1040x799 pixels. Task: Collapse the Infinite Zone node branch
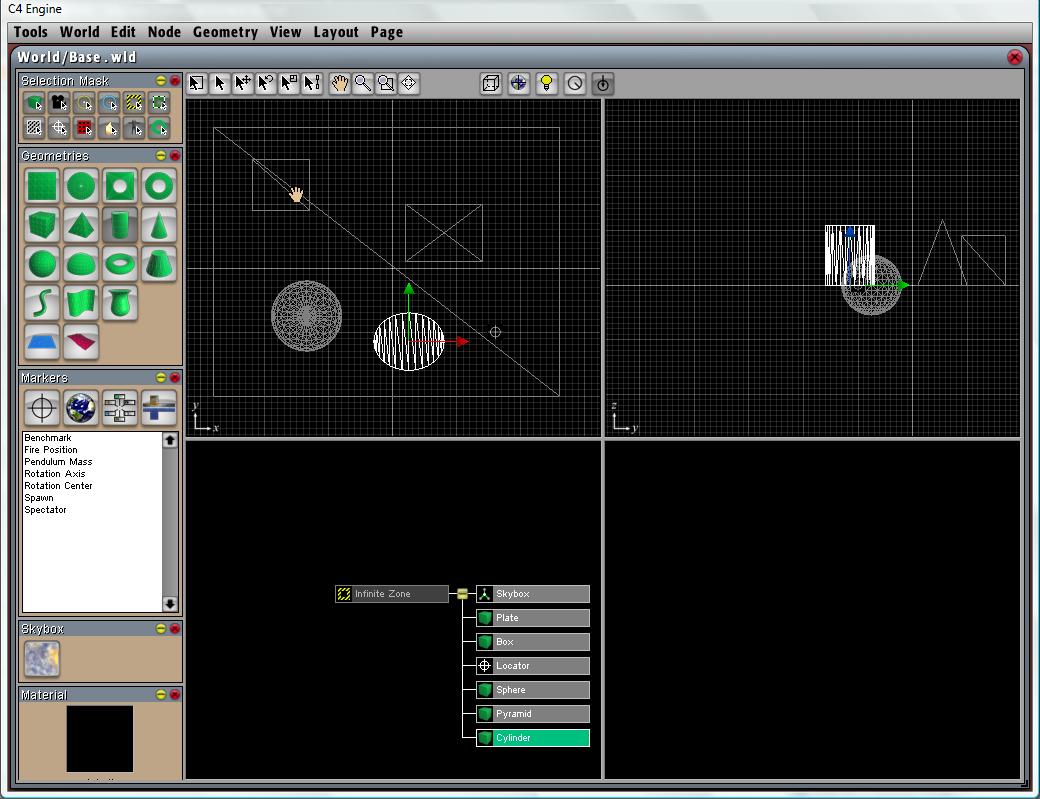tap(462, 594)
